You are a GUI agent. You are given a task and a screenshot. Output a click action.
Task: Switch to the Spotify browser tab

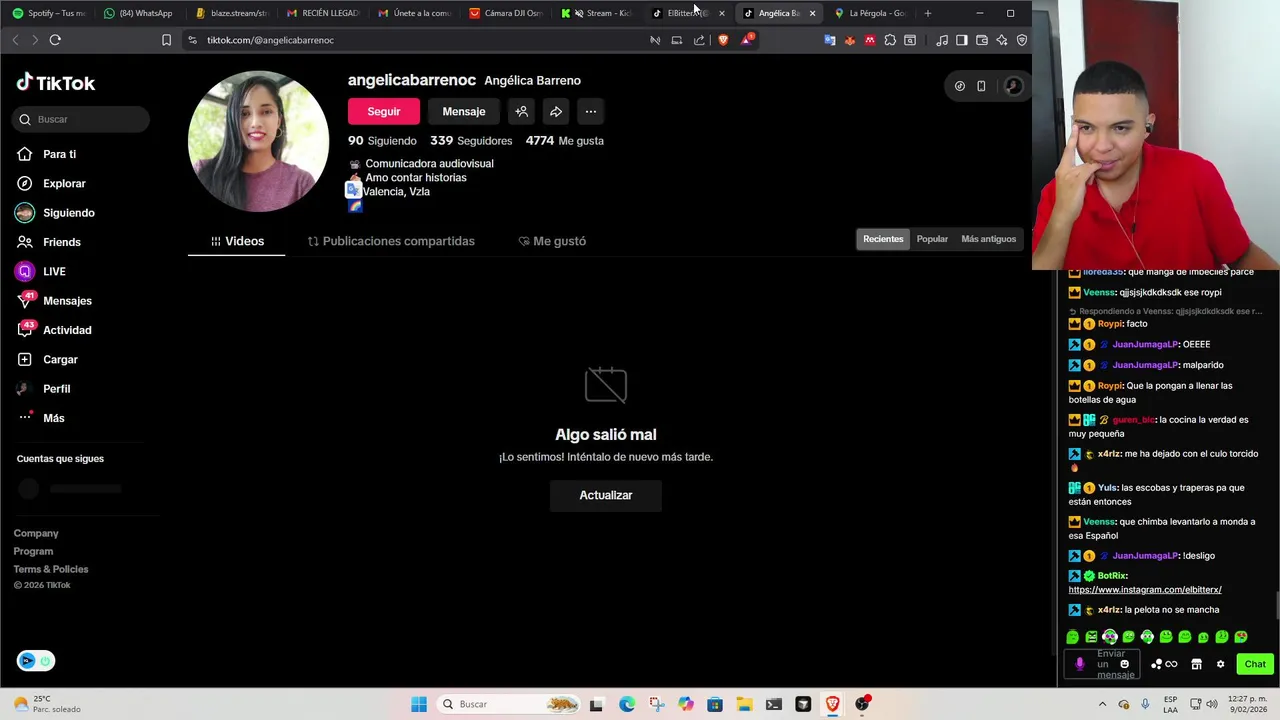[49, 13]
